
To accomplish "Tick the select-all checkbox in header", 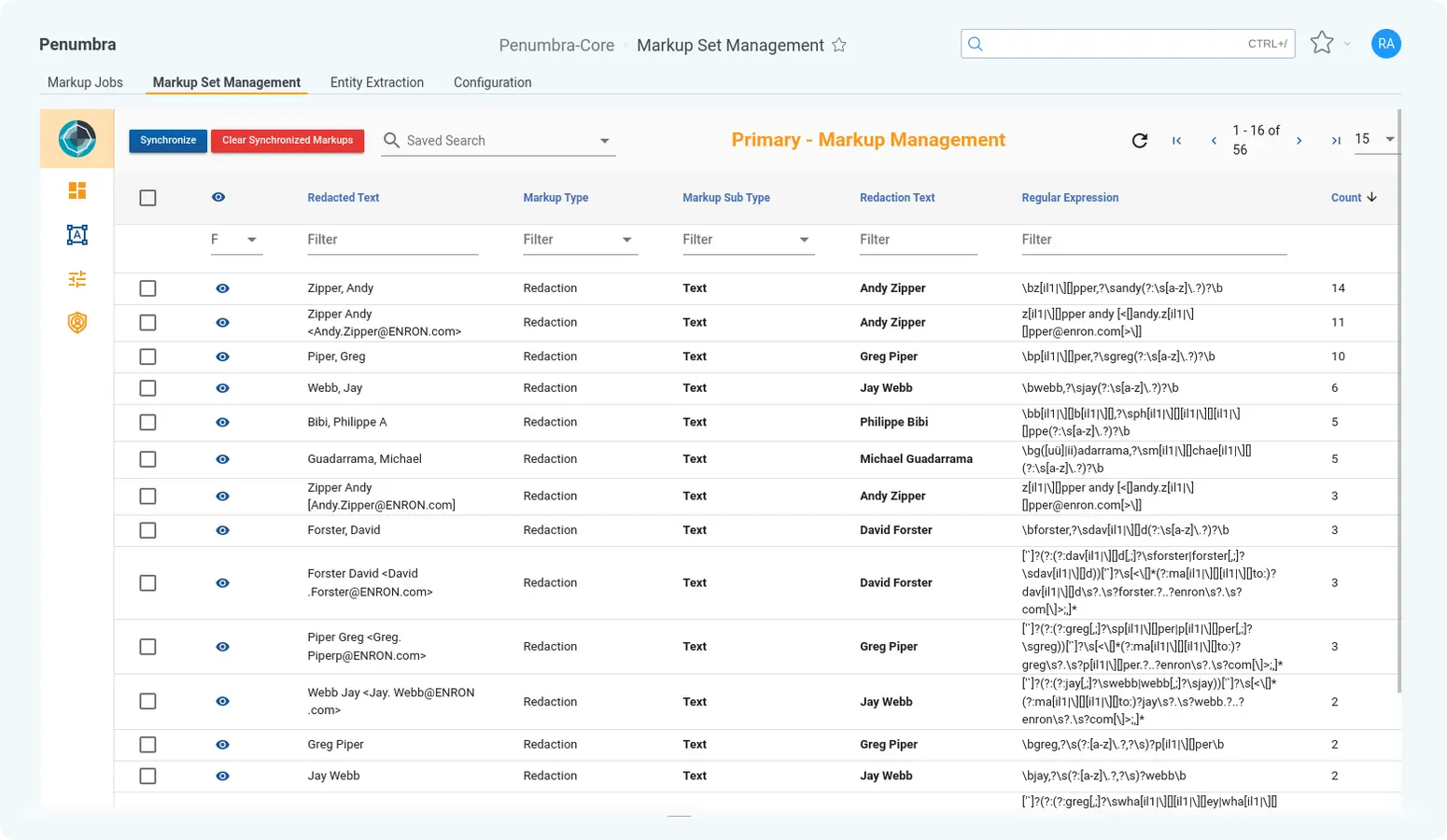I will pyautogui.click(x=148, y=198).
